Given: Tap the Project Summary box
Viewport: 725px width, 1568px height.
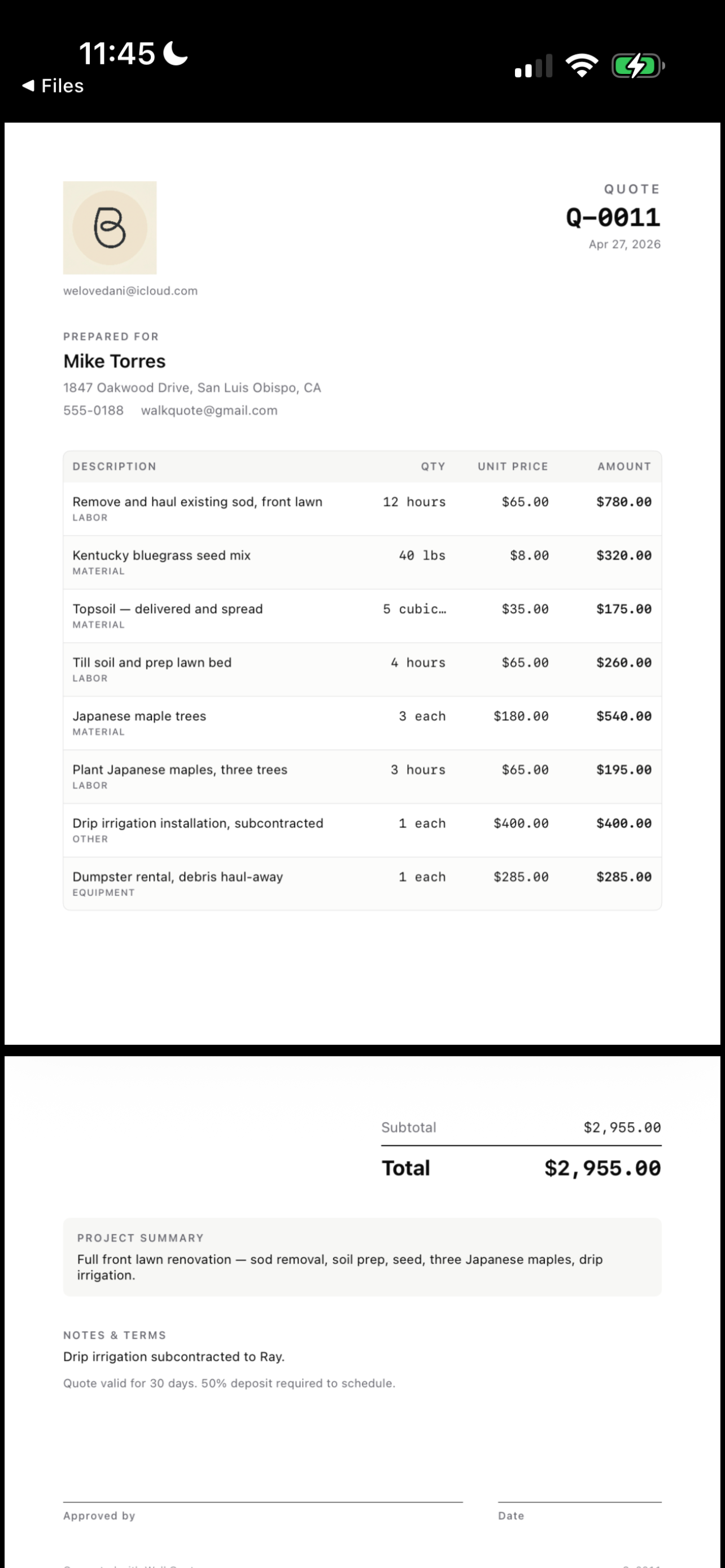Looking at the screenshot, I should pyautogui.click(x=362, y=1257).
